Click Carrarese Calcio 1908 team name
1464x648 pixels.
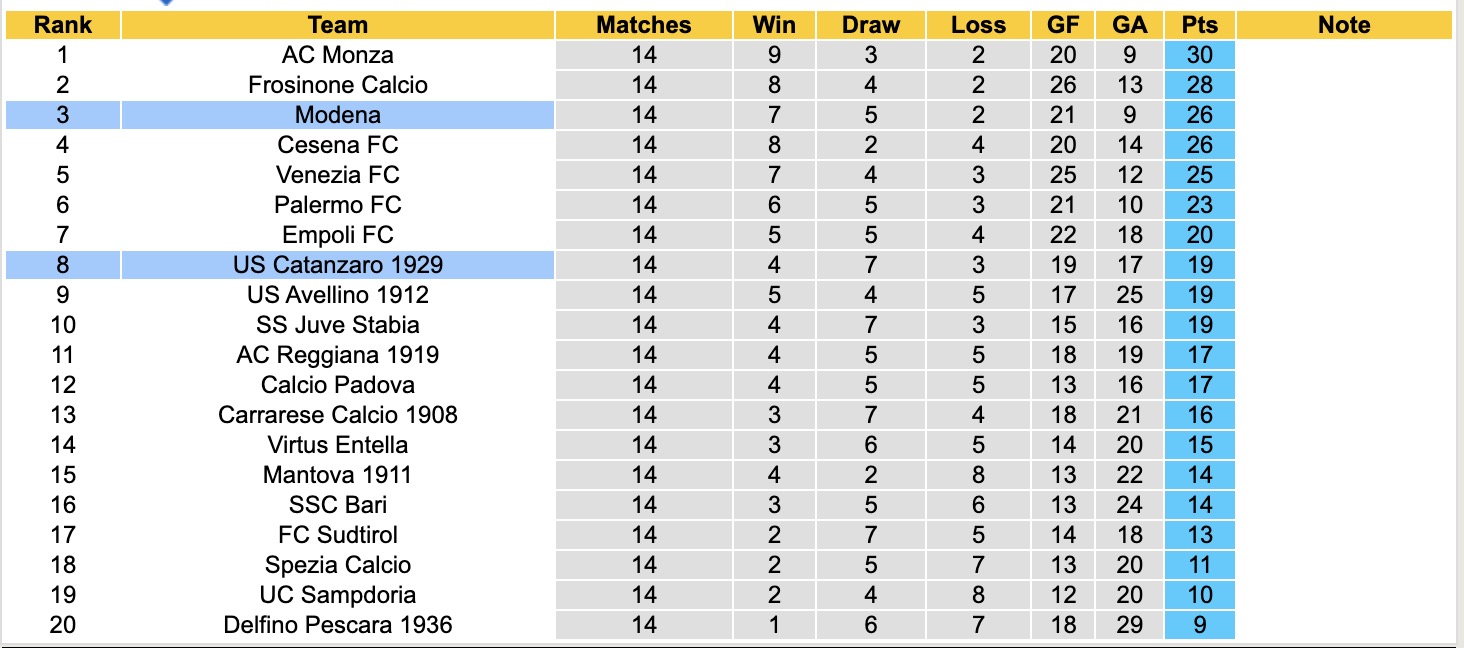338,415
